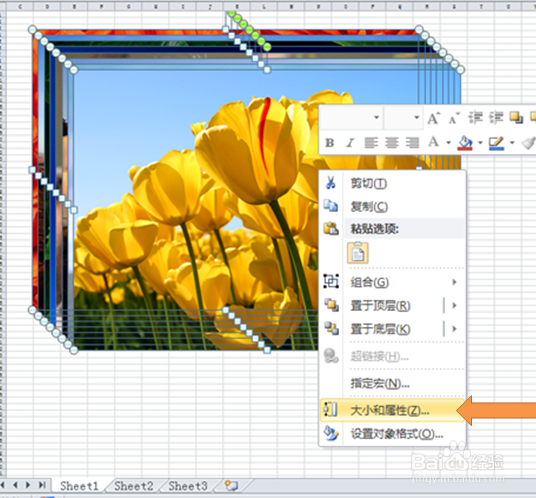This screenshot has height=498, width=536.
Task: Click the copy icon beside 复制(C)
Action: coord(331,206)
